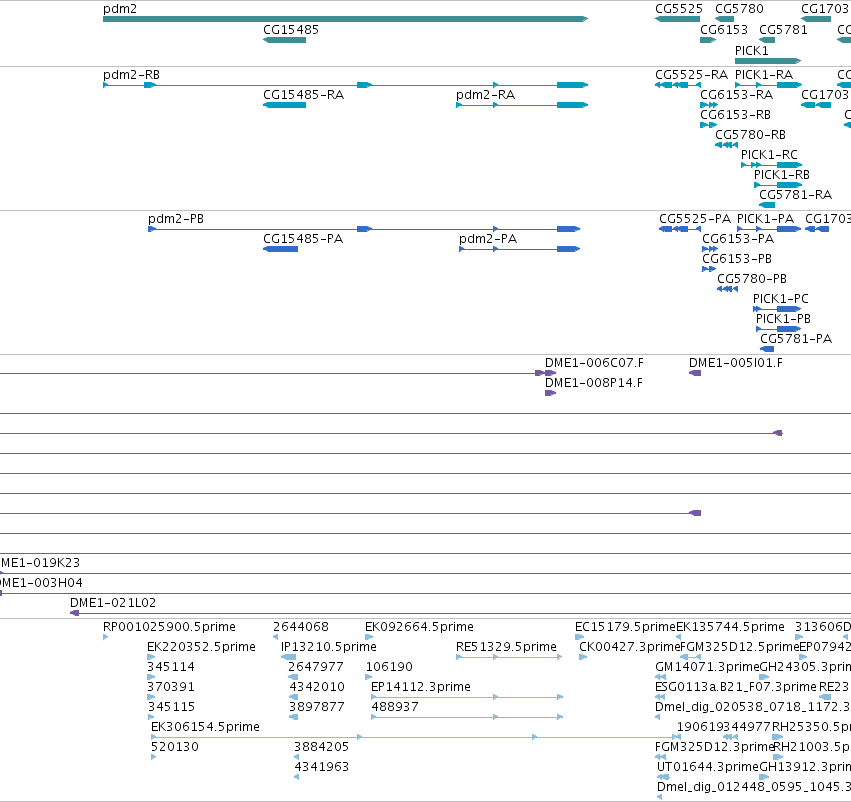
Task: Select EST entry 345115
Action: point(151,717)
